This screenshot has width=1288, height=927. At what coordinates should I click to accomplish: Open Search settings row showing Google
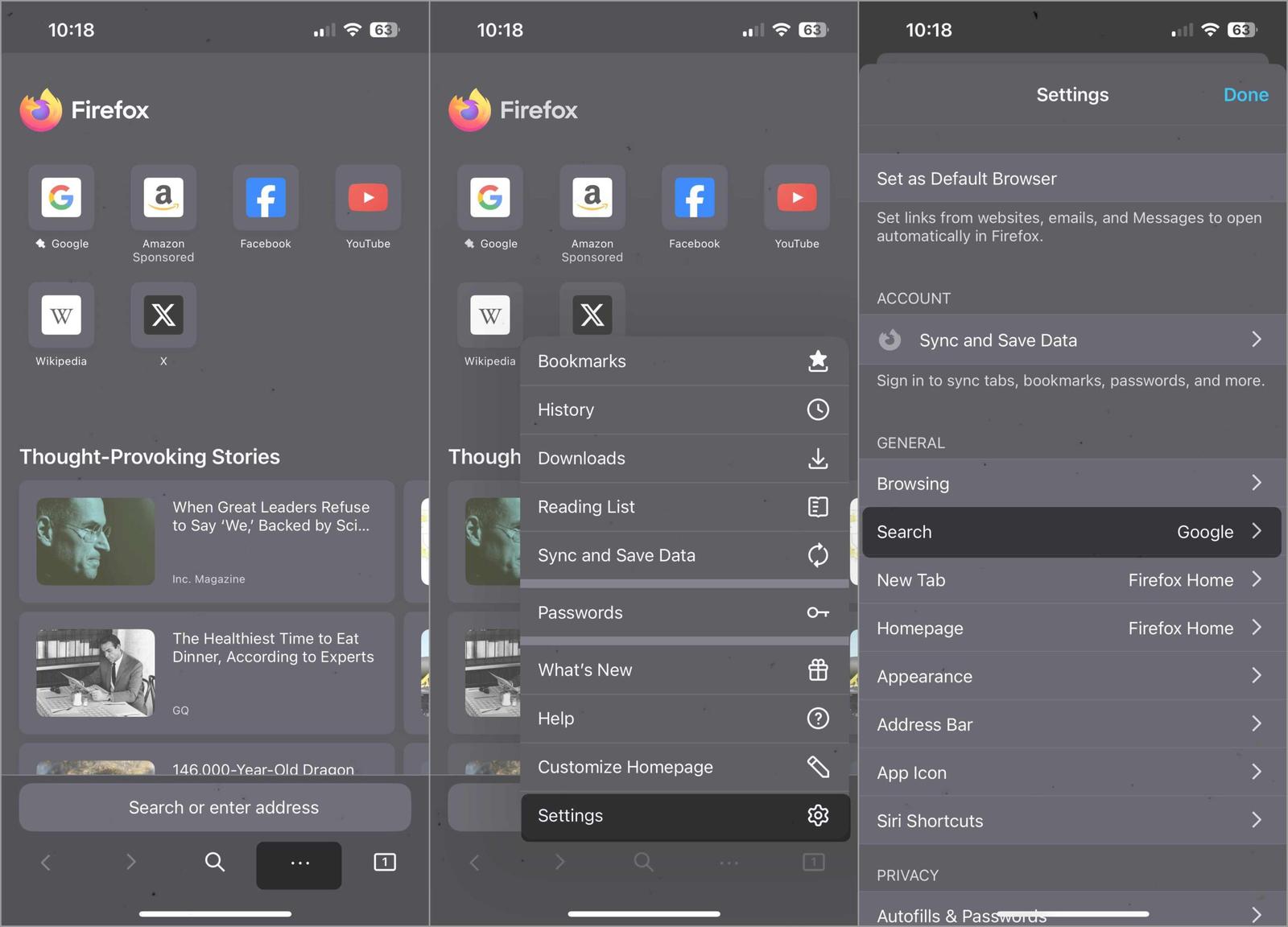coord(1071,532)
